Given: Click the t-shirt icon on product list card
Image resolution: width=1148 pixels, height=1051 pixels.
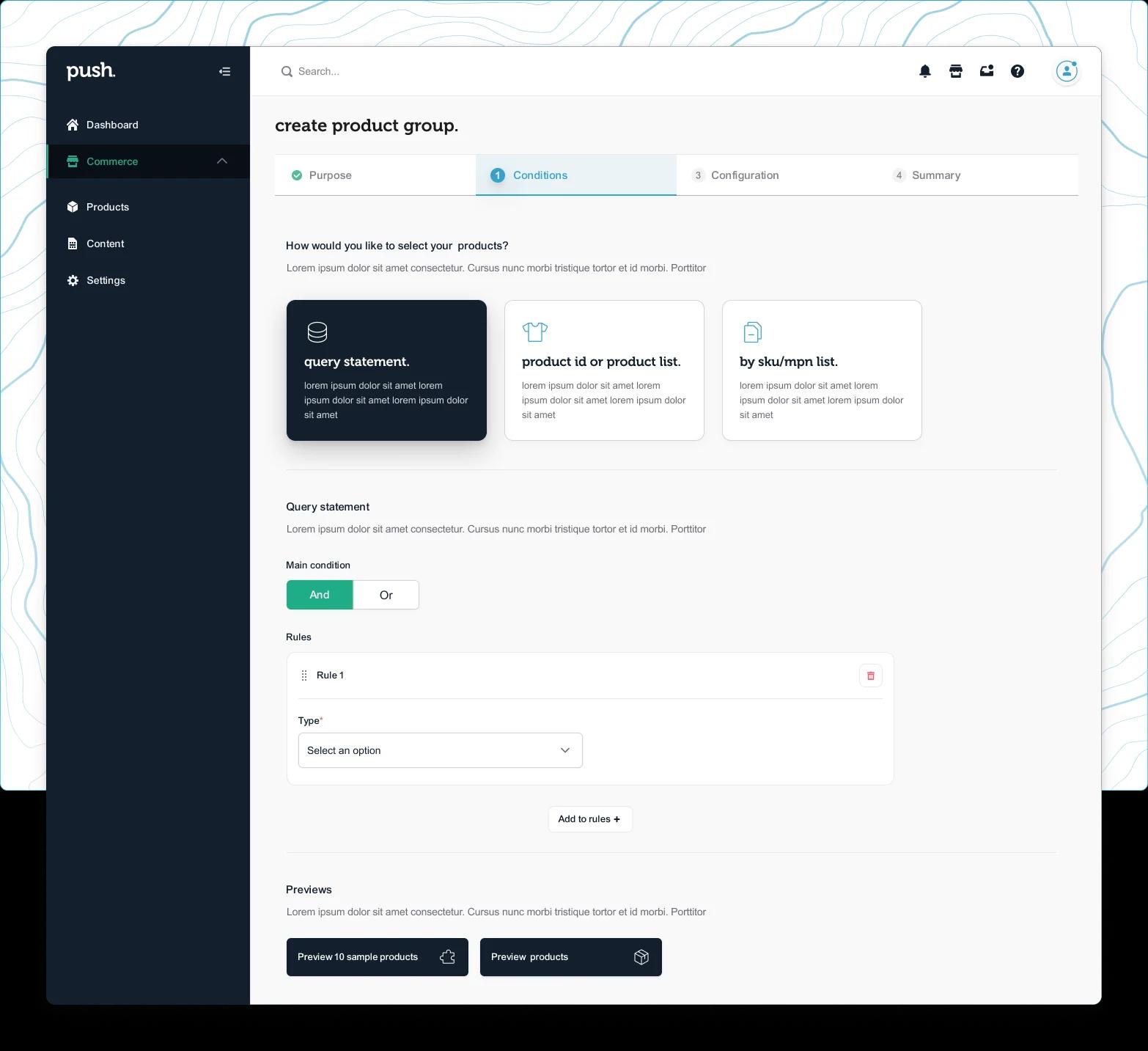Looking at the screenshot, I should pyautogui.click(x=535, y=332).
